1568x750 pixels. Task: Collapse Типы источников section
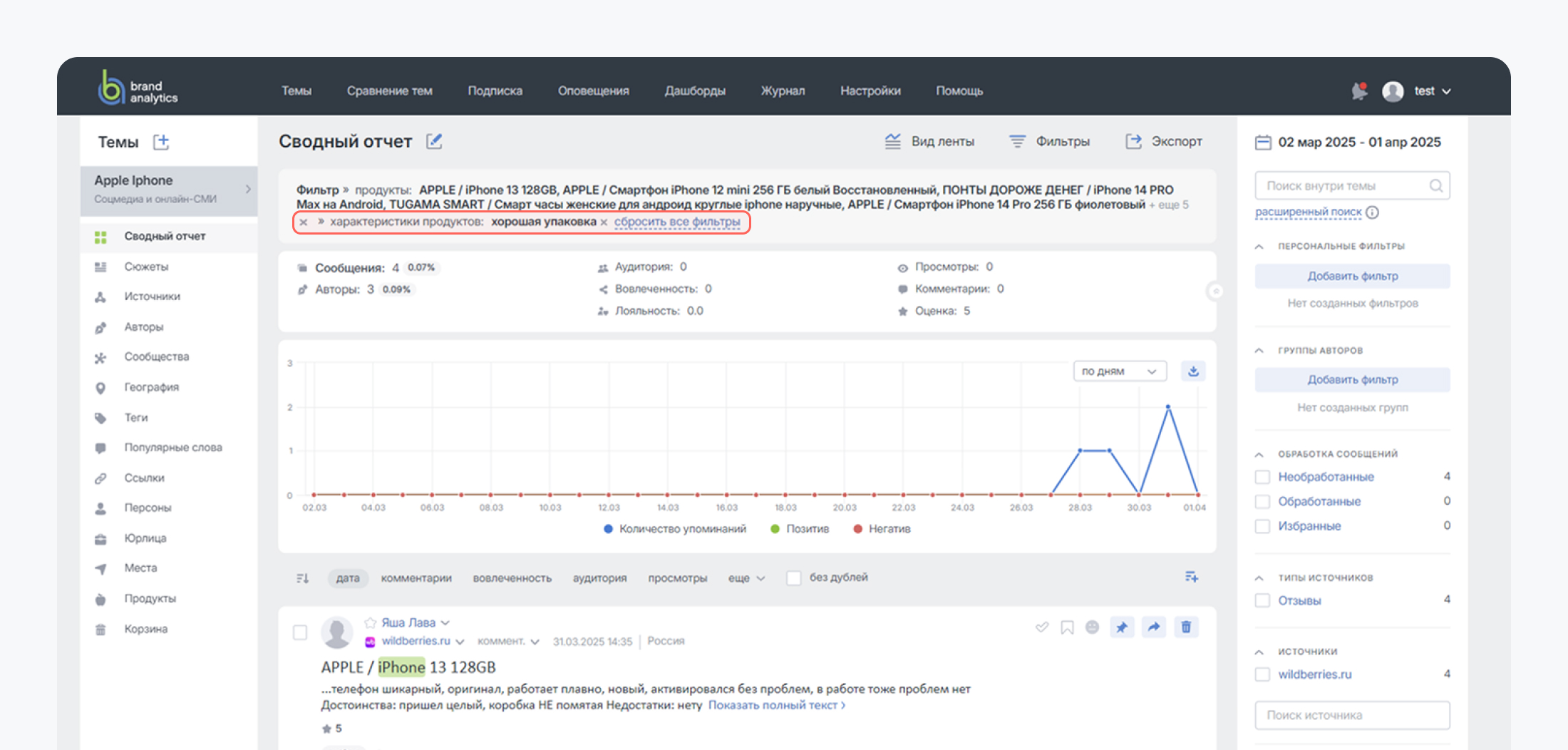coord(1259,578)
